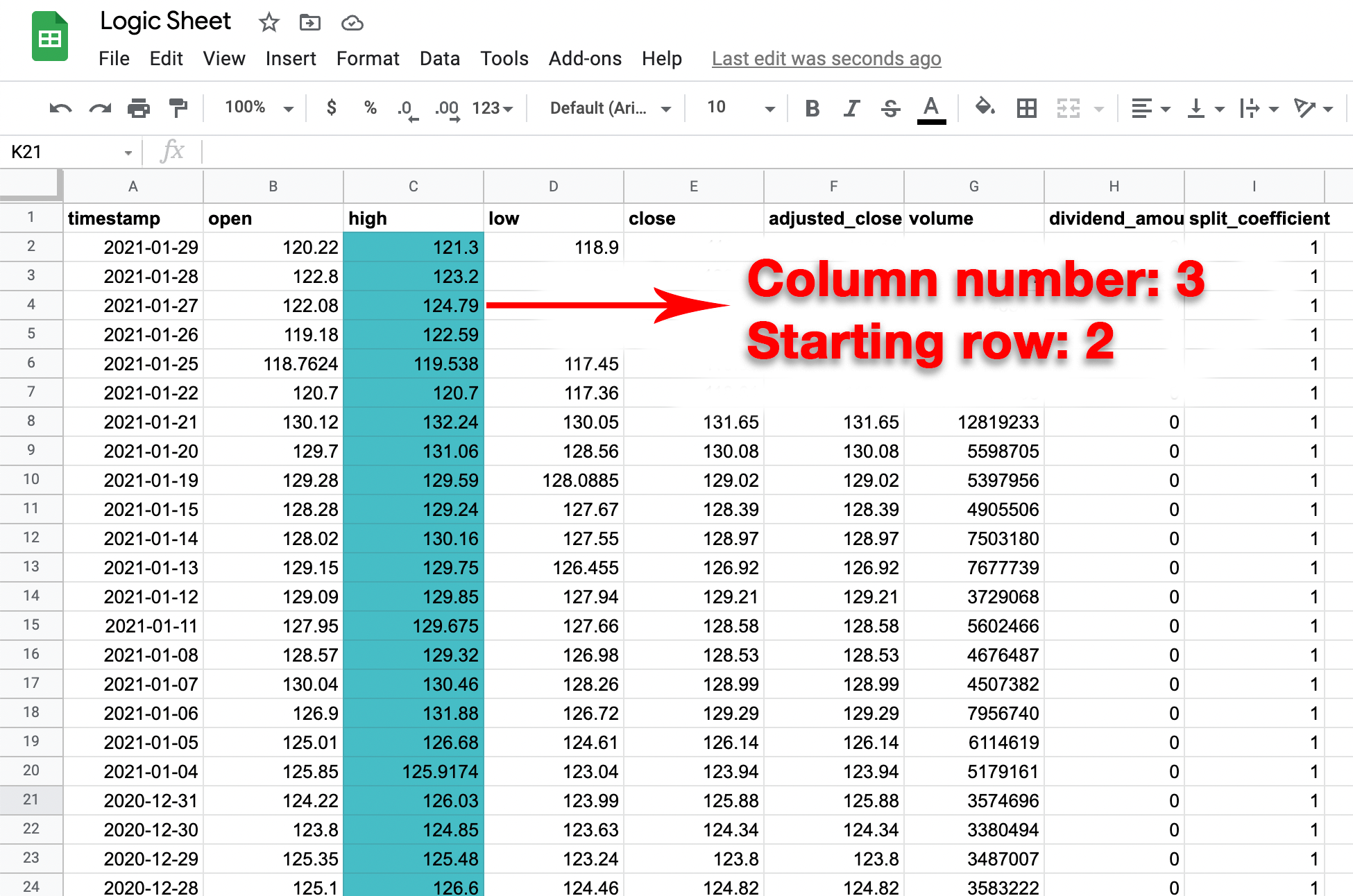
Task: Click 'Last edit was seconds ago' link
Action: [x=826, y=59]
